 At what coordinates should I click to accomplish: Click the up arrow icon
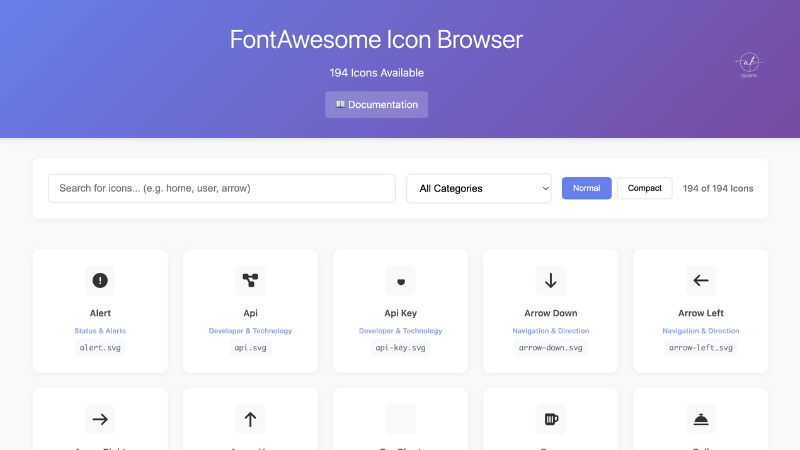(250, 419)
